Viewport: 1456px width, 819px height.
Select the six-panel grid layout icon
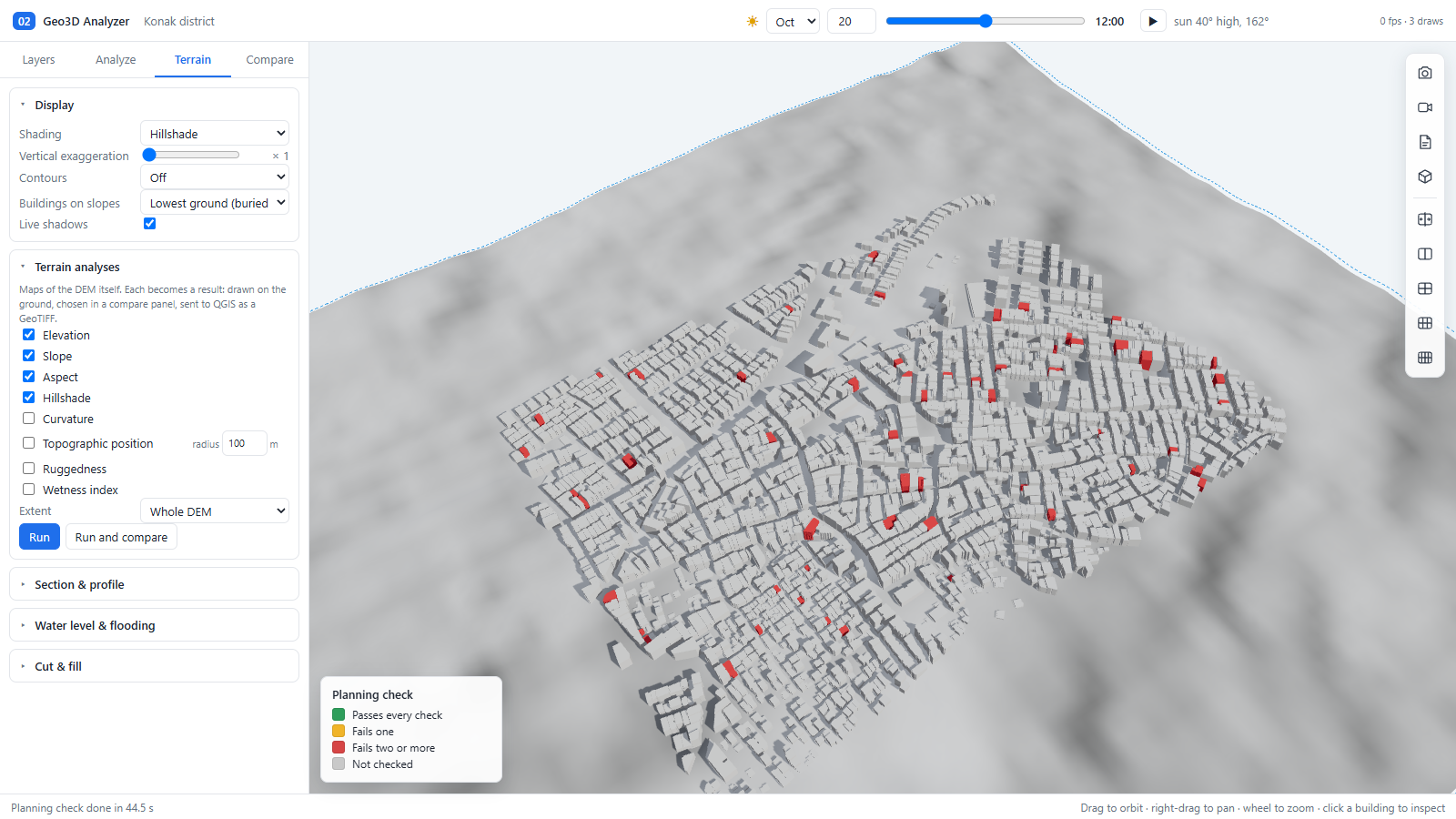pos(1425,323)
